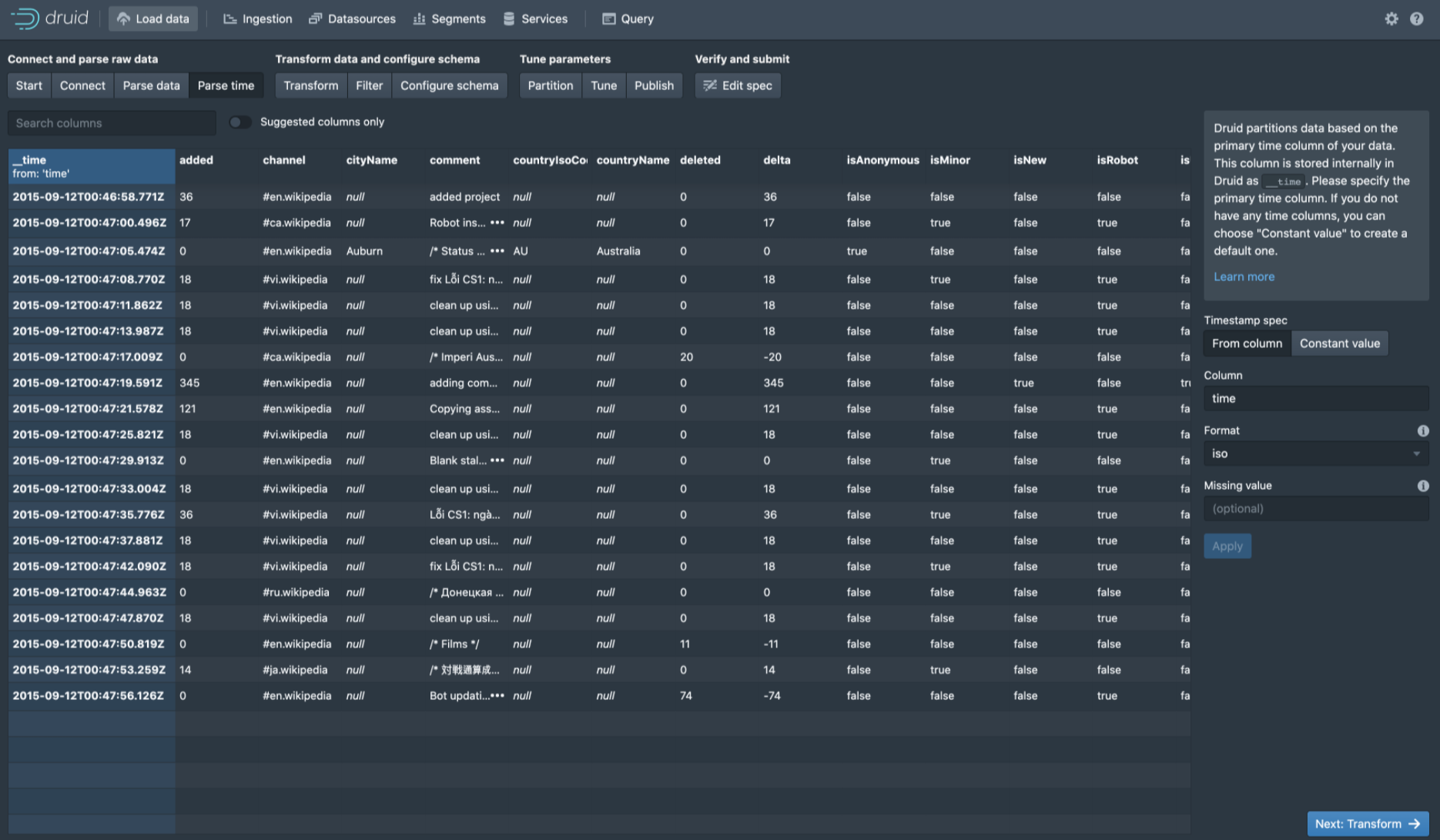Click Learn more link
The image size is (1440, 840).
point(1244,276)
